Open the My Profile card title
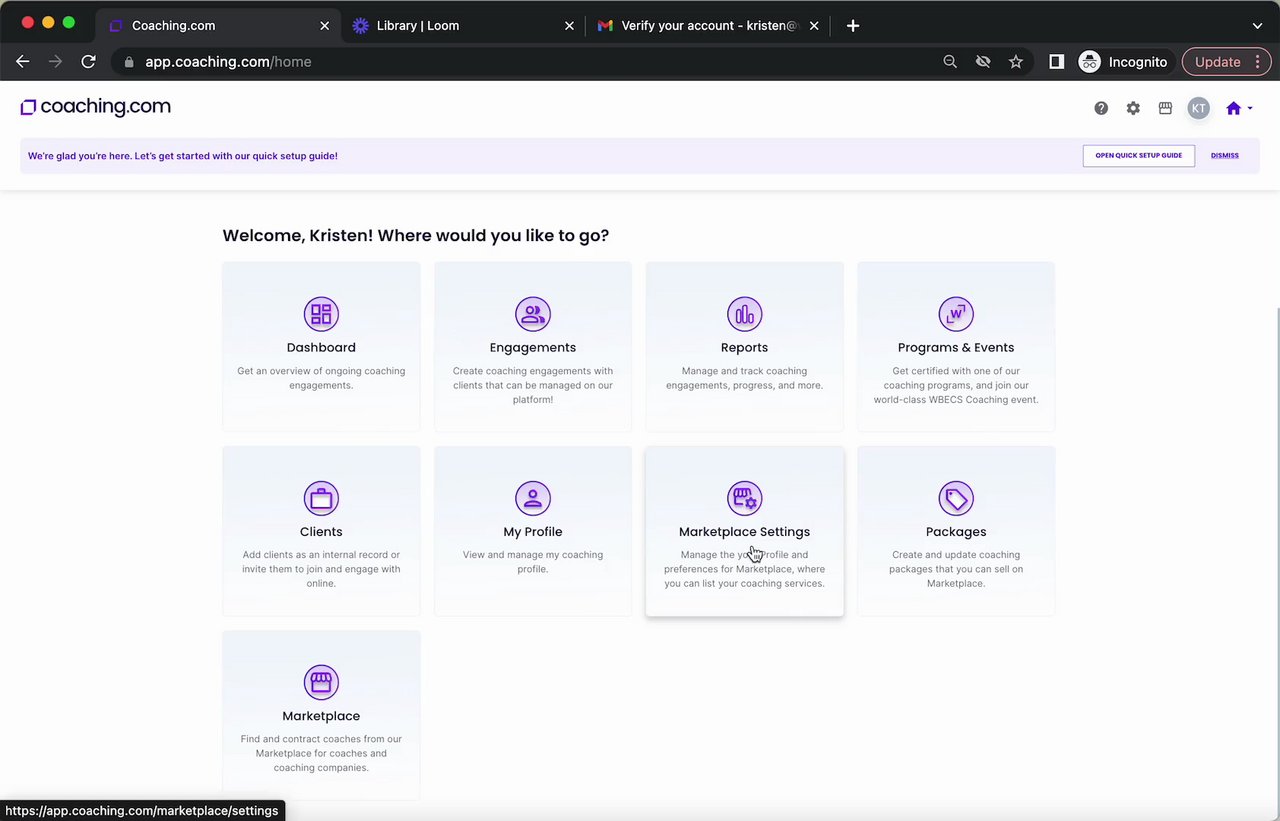 point(533,532)
